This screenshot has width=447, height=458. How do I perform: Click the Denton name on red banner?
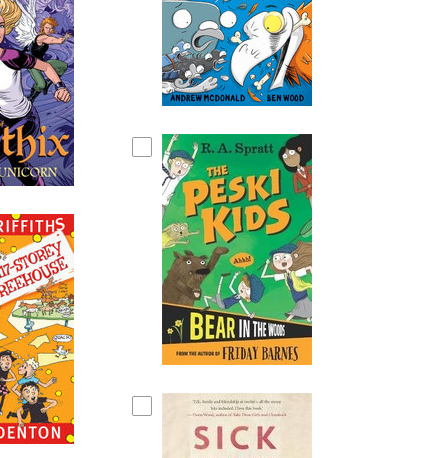pyautogui.click(x=31, y=433)
